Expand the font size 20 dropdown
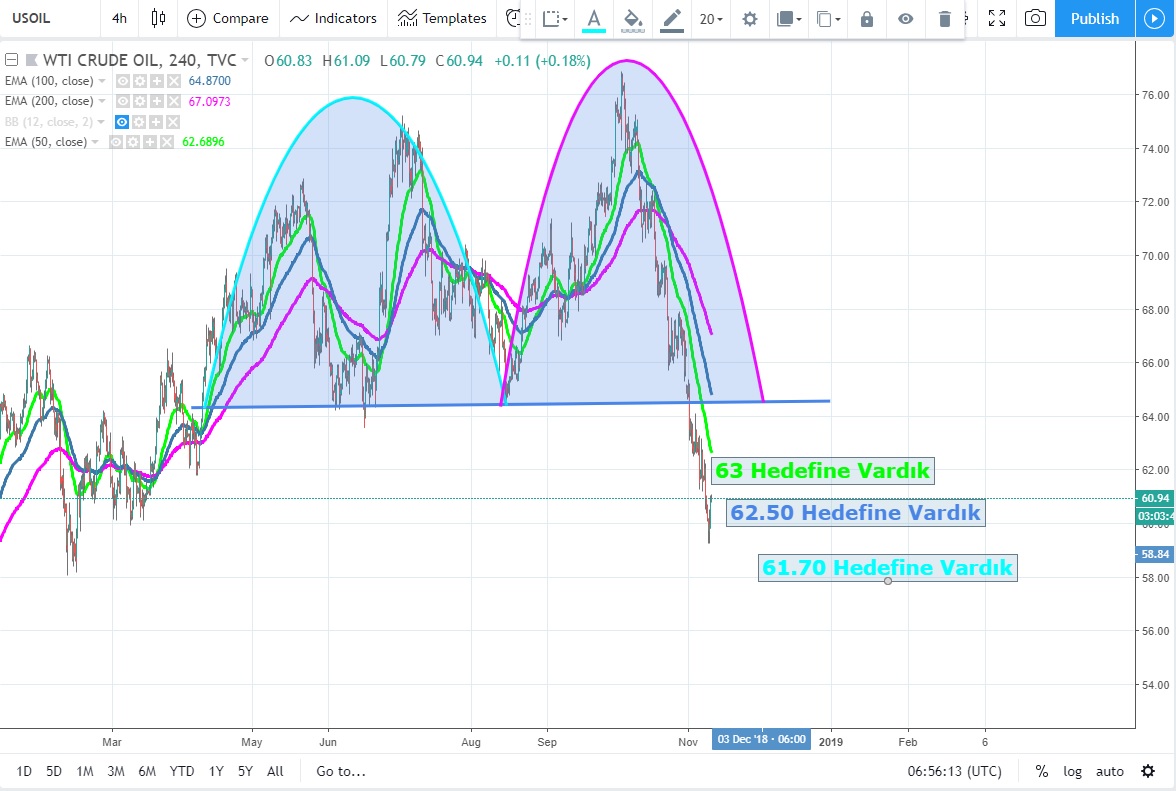This screenshot has width=1176, height=791. [712, 19]
